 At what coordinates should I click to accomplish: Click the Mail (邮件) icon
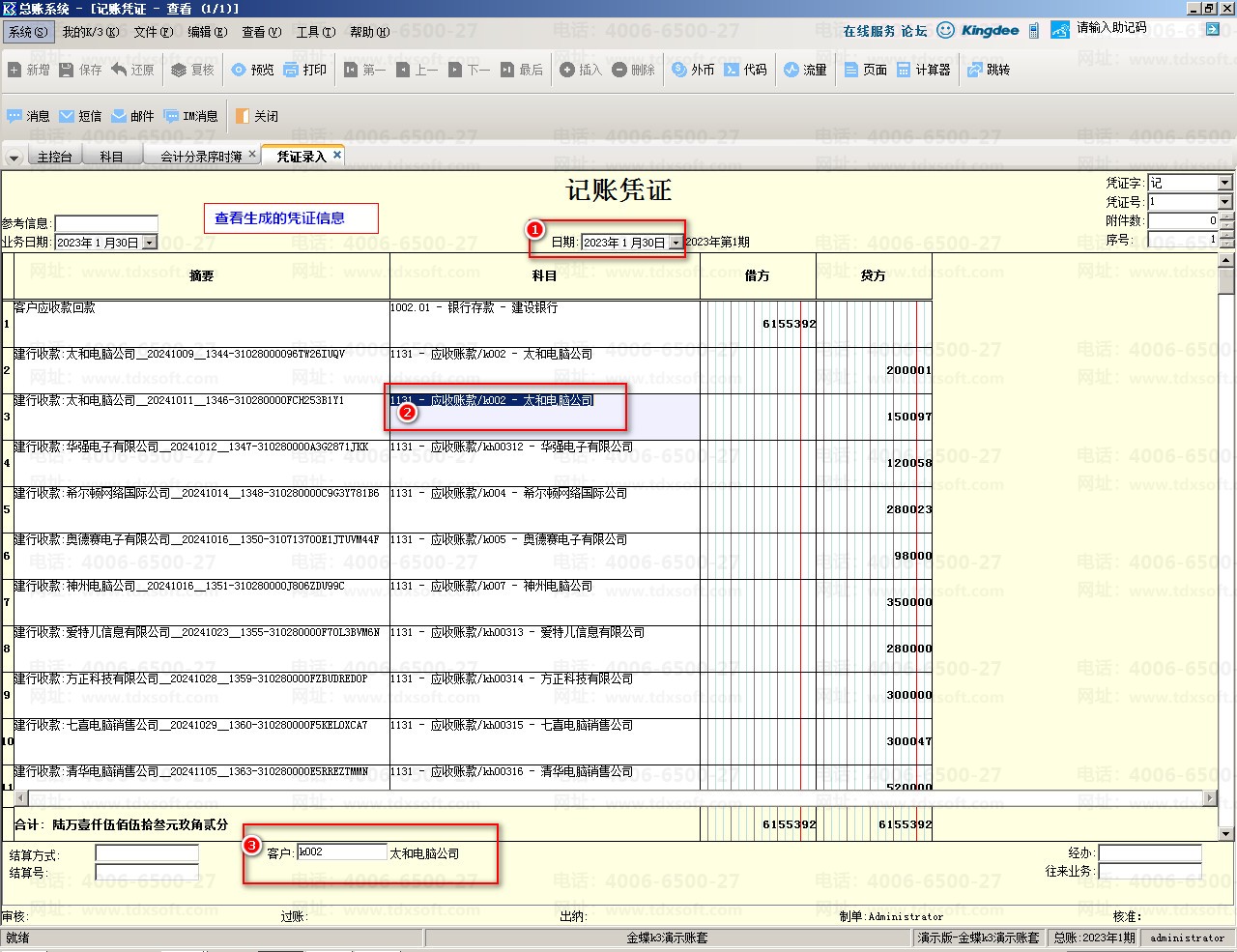click(119, 116)
